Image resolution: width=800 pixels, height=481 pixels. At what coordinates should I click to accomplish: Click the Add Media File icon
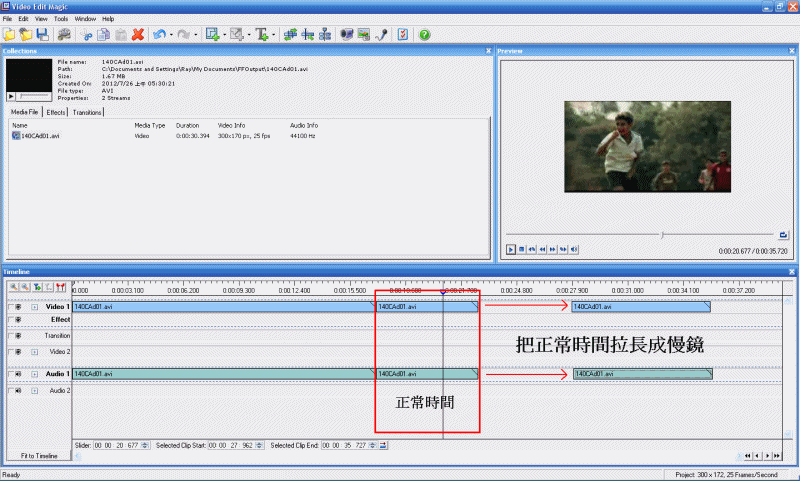click(x=212, y=35)
